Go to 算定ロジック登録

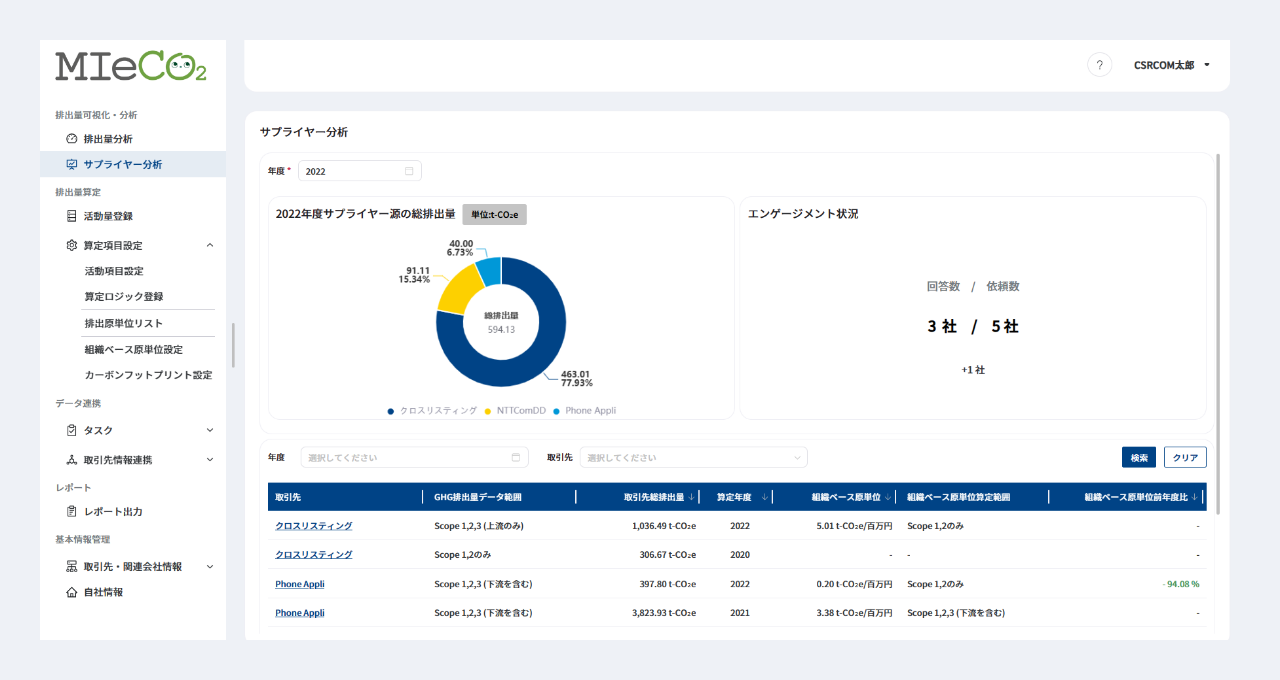click(124, 297)
